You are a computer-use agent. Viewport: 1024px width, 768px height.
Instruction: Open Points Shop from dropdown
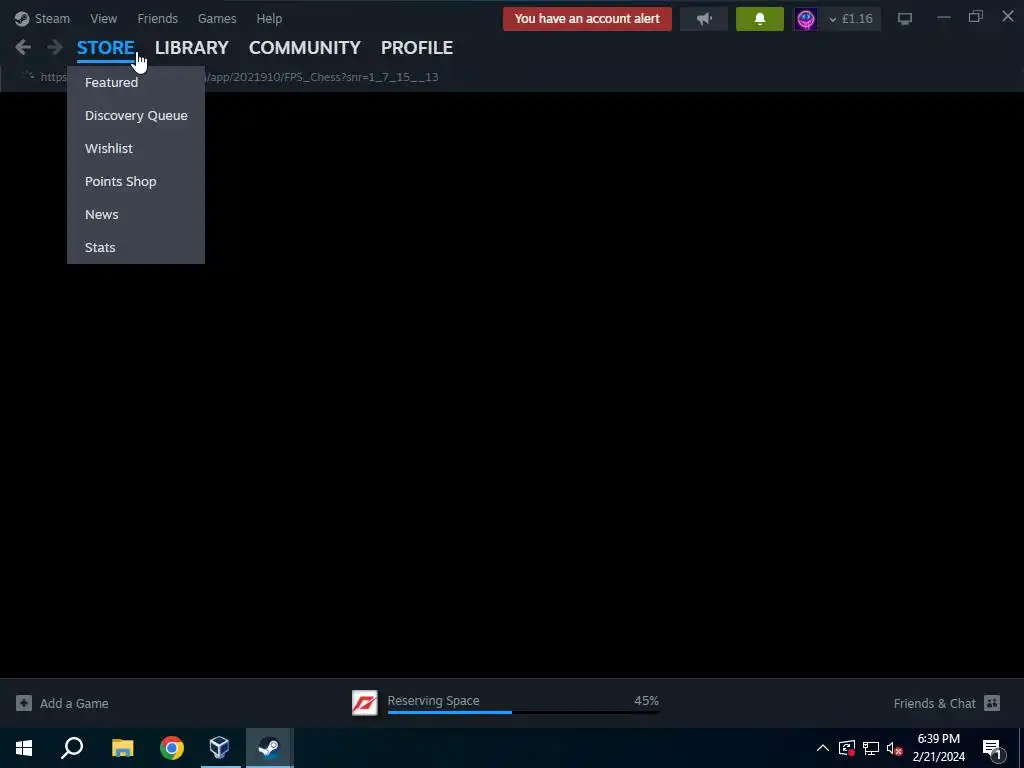[x=136, y=182]
